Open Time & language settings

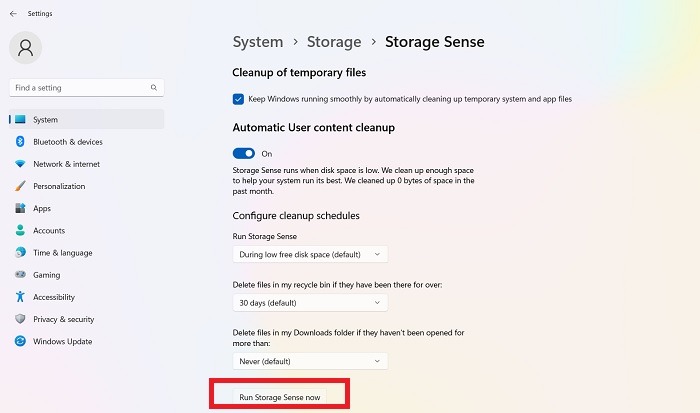(87, 252)
